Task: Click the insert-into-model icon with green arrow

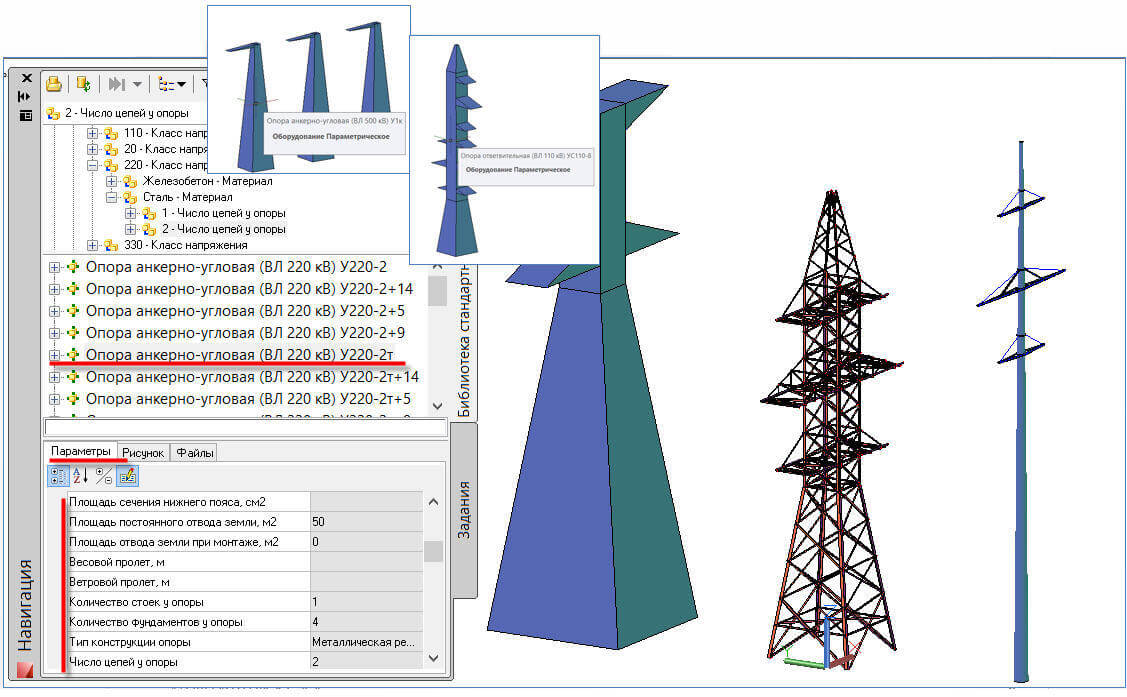Action: (84, 84)
